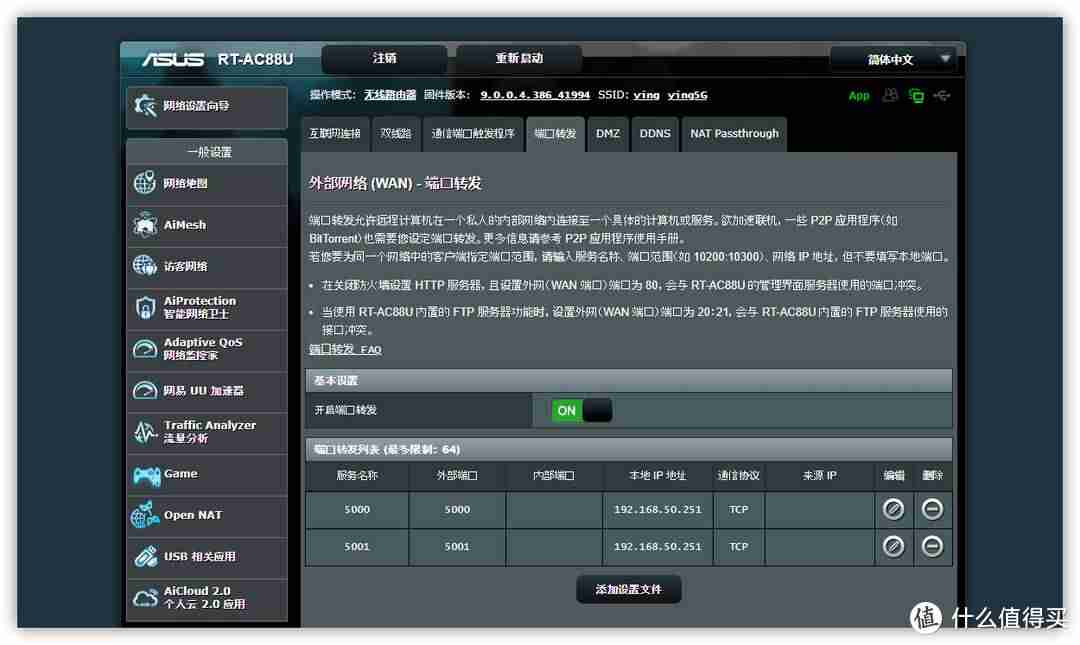
Task: Click the 注销 logout button
Action: coord(384,59)
